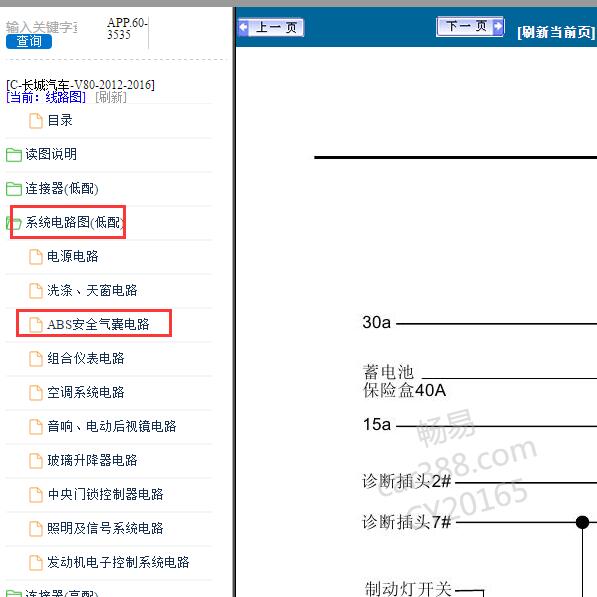Click the open folder icon for 系统电路图(低配)

click(x=14, y=223)
